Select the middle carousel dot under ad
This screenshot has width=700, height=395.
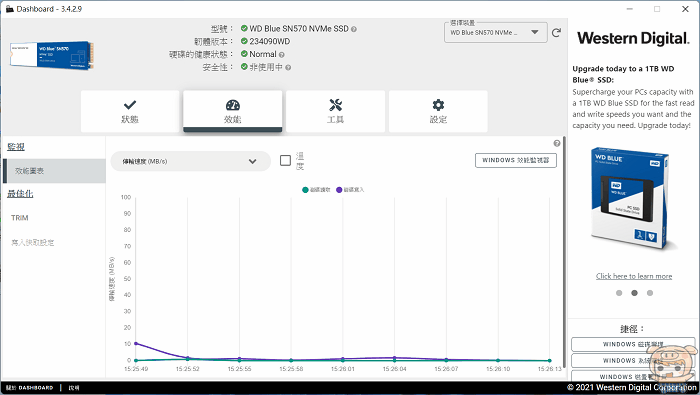(x=634, y=293)
